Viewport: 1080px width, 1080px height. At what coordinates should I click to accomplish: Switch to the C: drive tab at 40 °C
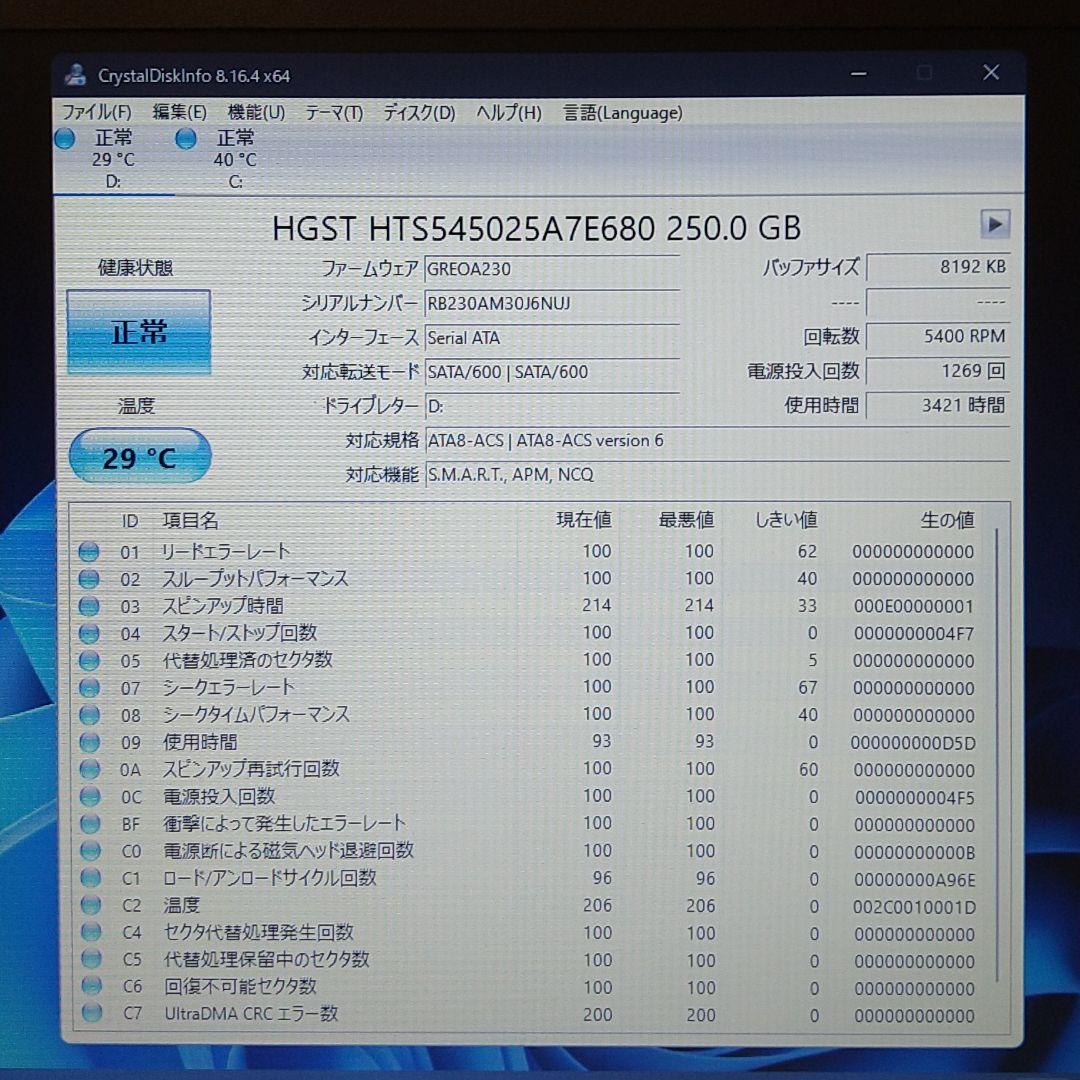click(x=235, y=159)
